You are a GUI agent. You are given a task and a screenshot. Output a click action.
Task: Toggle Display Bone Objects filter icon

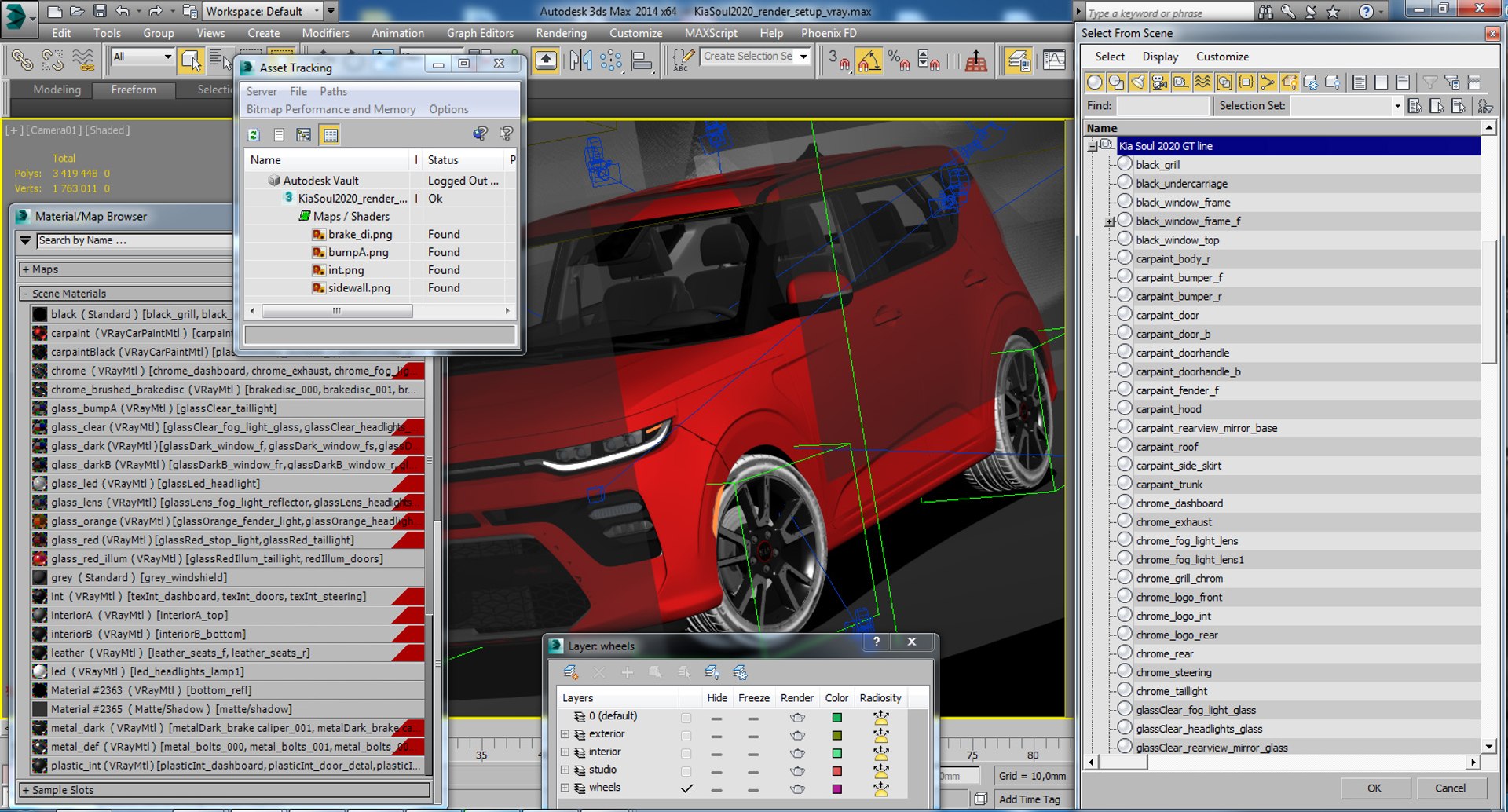pyautogui.click(x=1268, y=82)
